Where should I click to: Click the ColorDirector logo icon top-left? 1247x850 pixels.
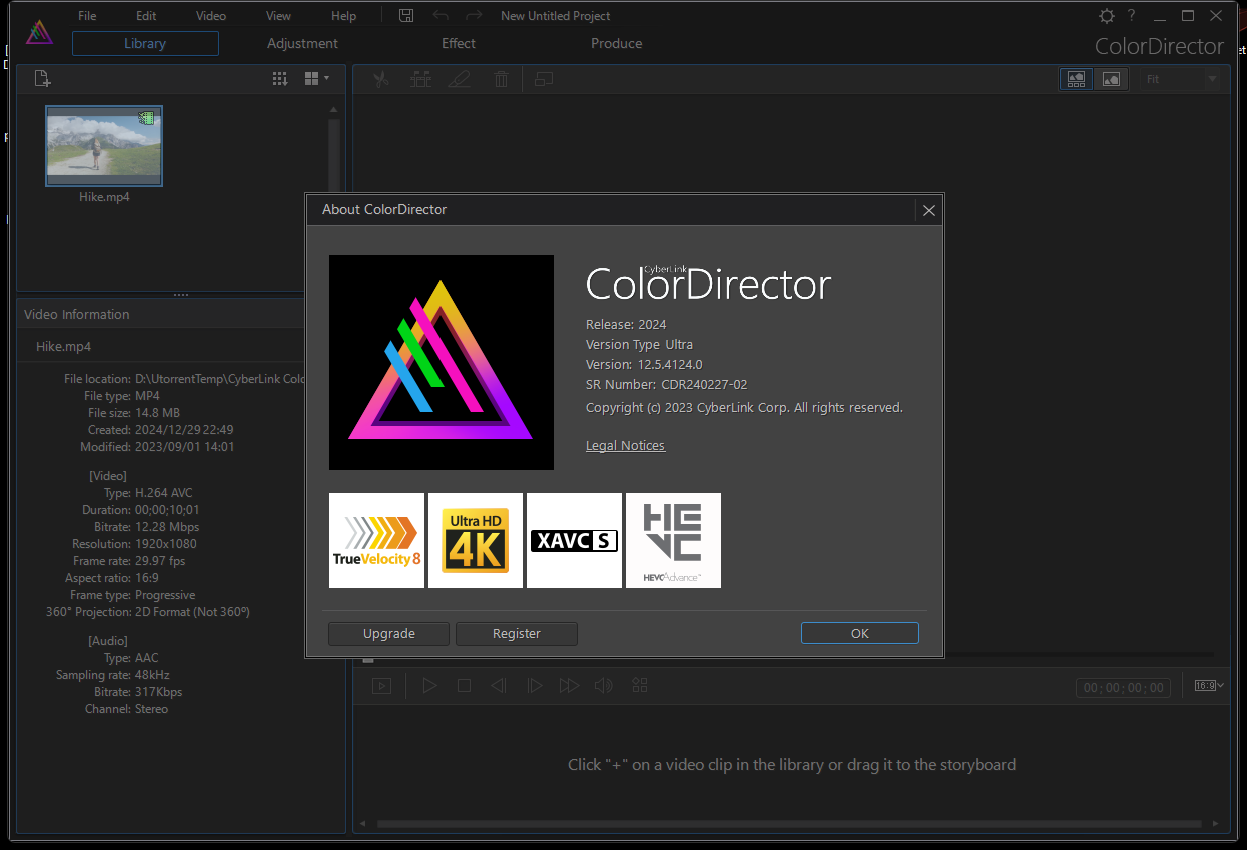(39, 31)
